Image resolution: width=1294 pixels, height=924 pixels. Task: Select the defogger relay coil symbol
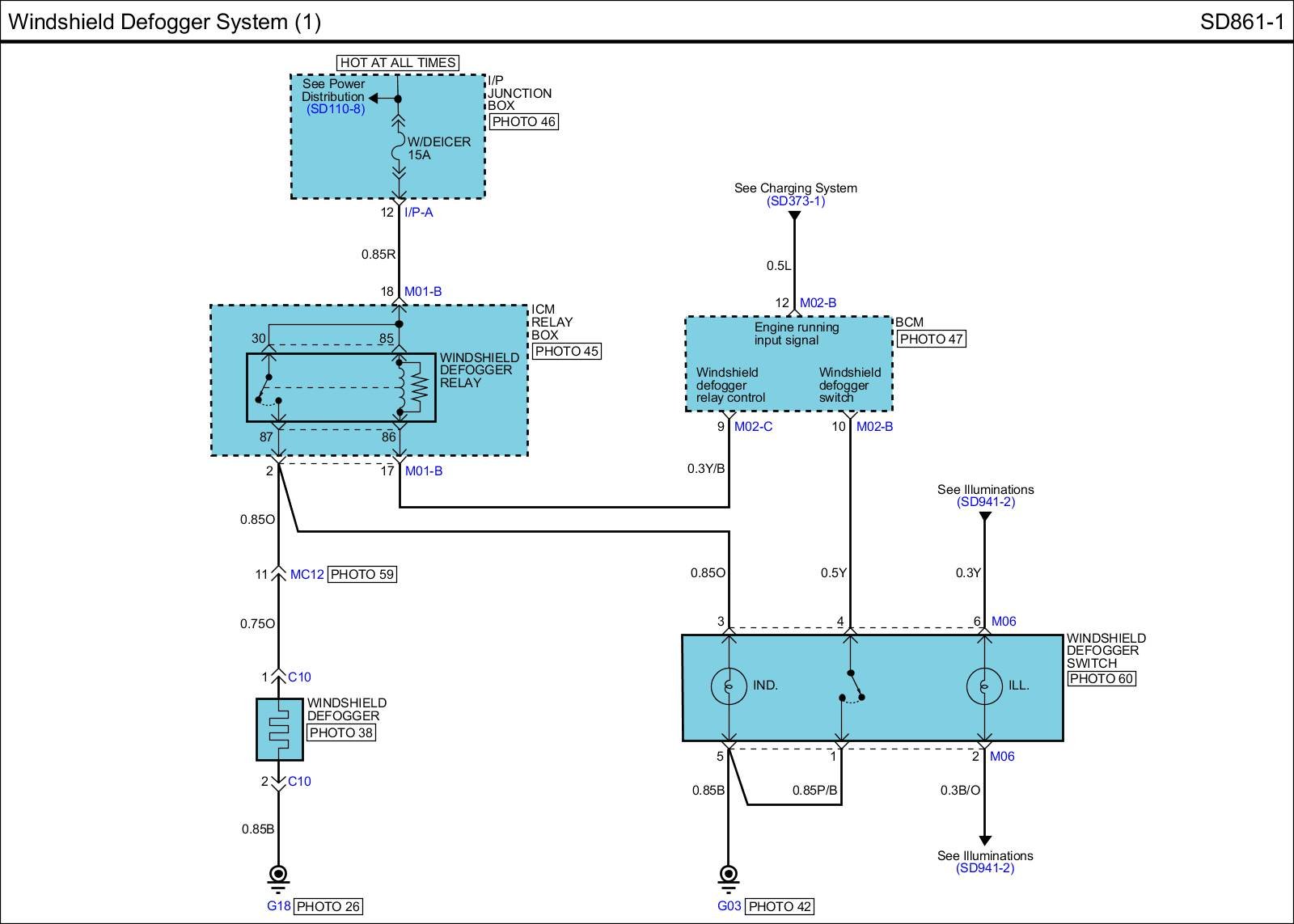coord(400,386)
